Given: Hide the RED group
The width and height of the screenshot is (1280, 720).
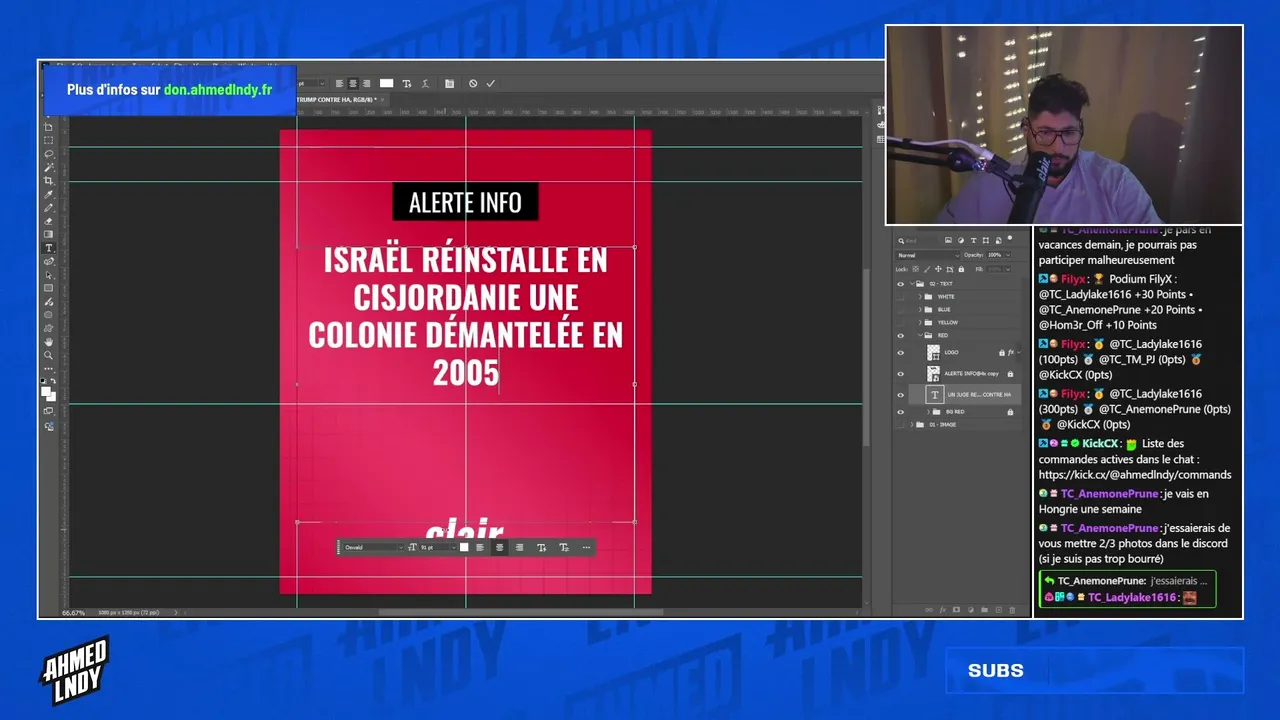Looking at the screenshot, I should pos(900,336).
